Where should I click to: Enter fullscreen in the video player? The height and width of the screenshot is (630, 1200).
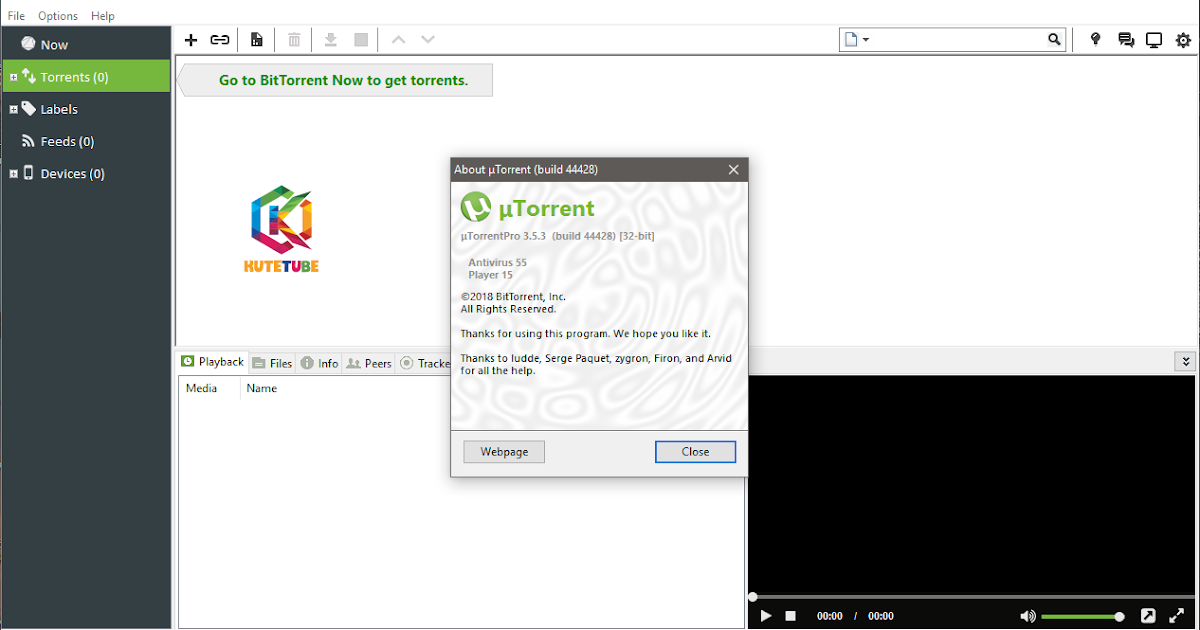1177,616
